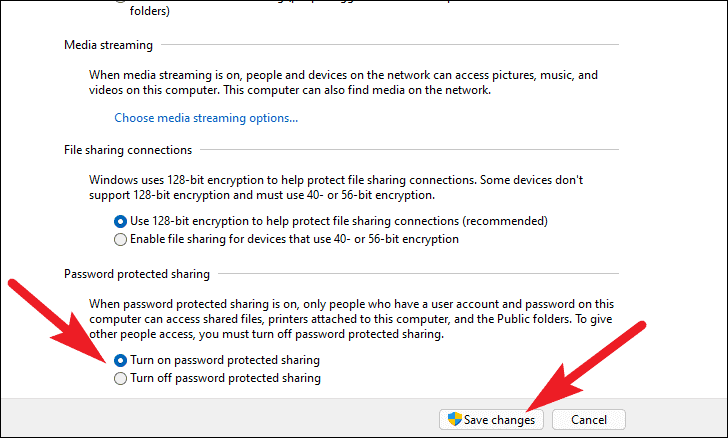Click the Cancel button
The image size is (728, 438).
[x=589, y=420]
